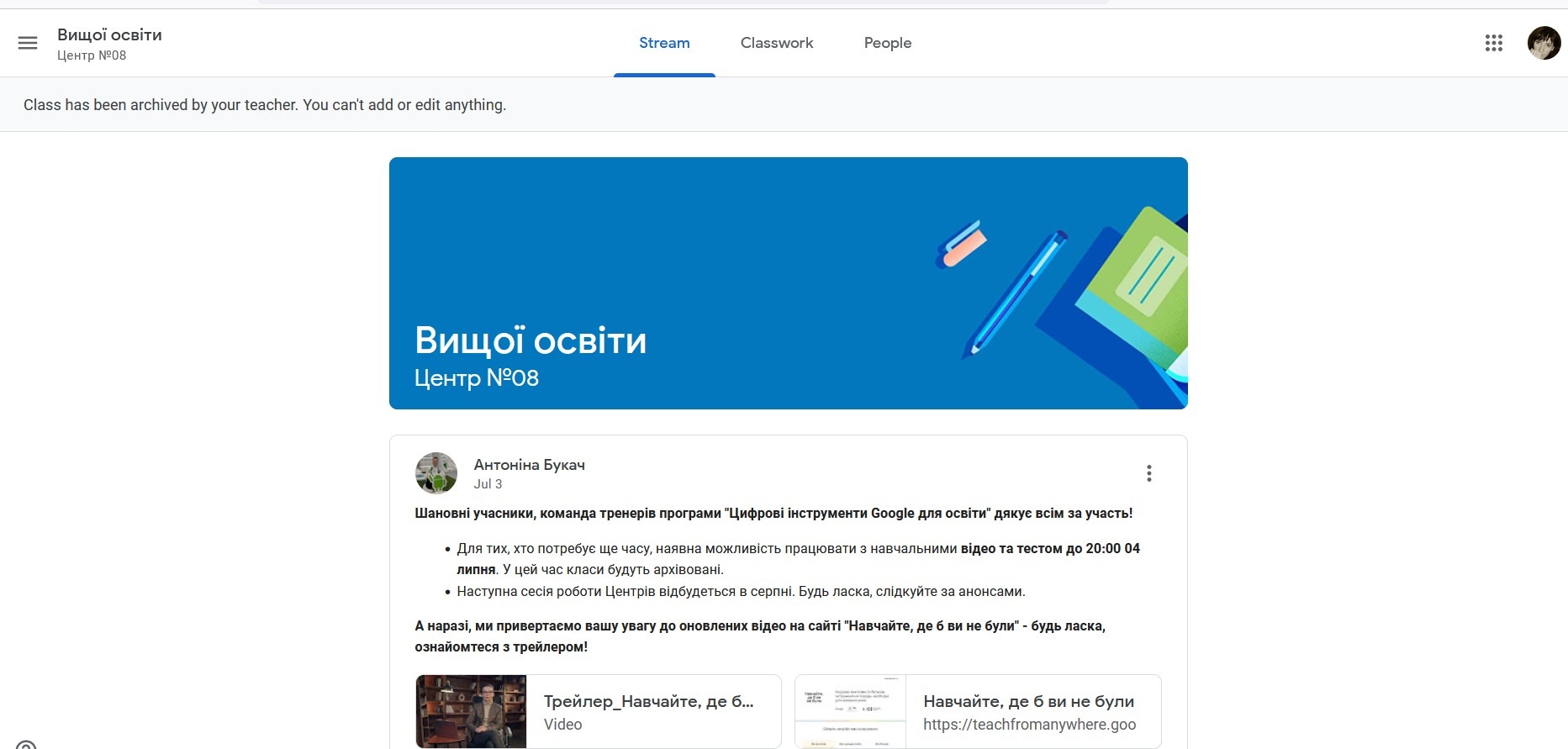Open Трейлер_Навчайте video attachment title

(x=648, y=701)
